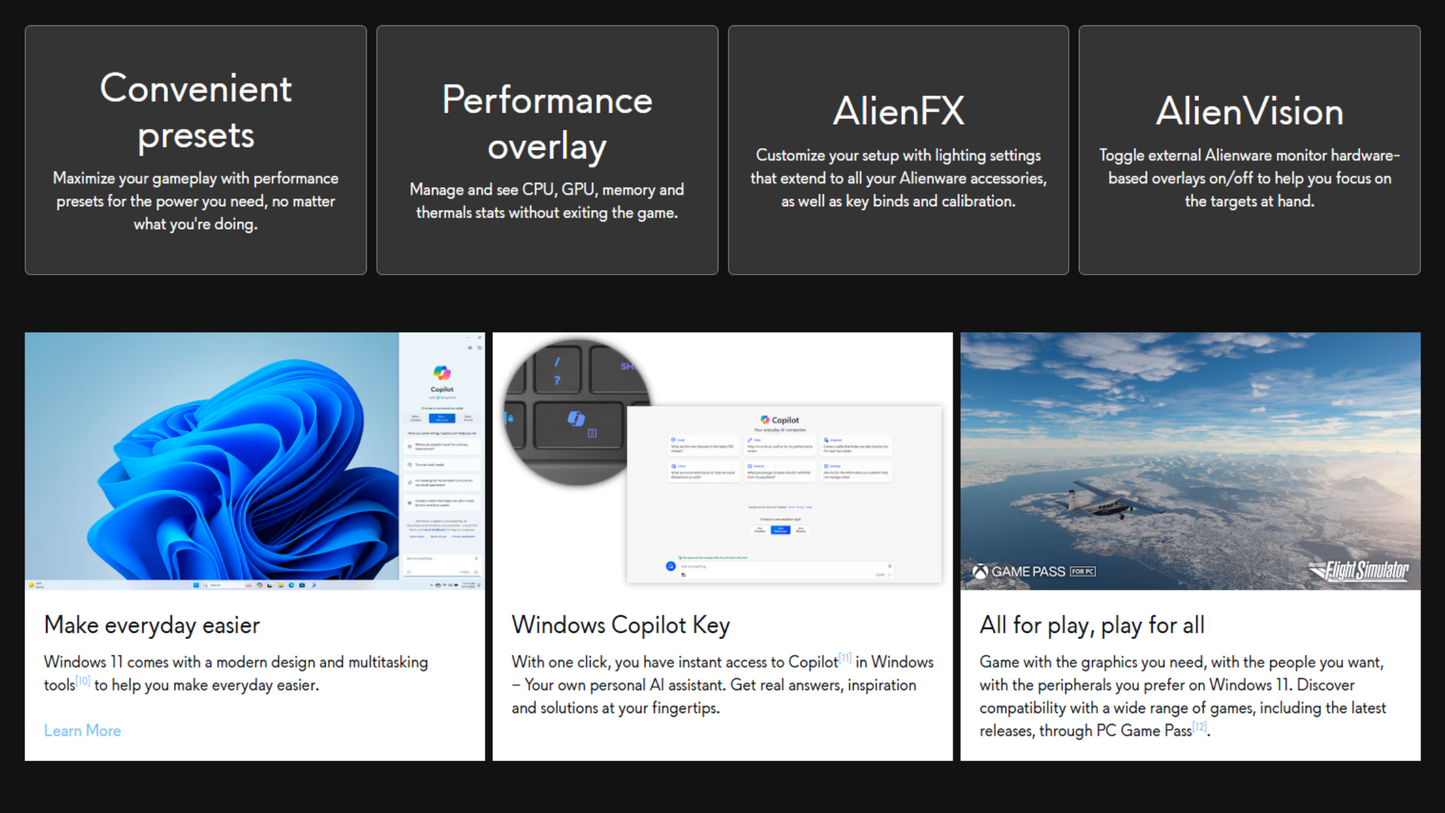Viewport: 1445px width, 813px height.
Task: Click the All for play, play for all heading
Action: tap(1092, 625)
